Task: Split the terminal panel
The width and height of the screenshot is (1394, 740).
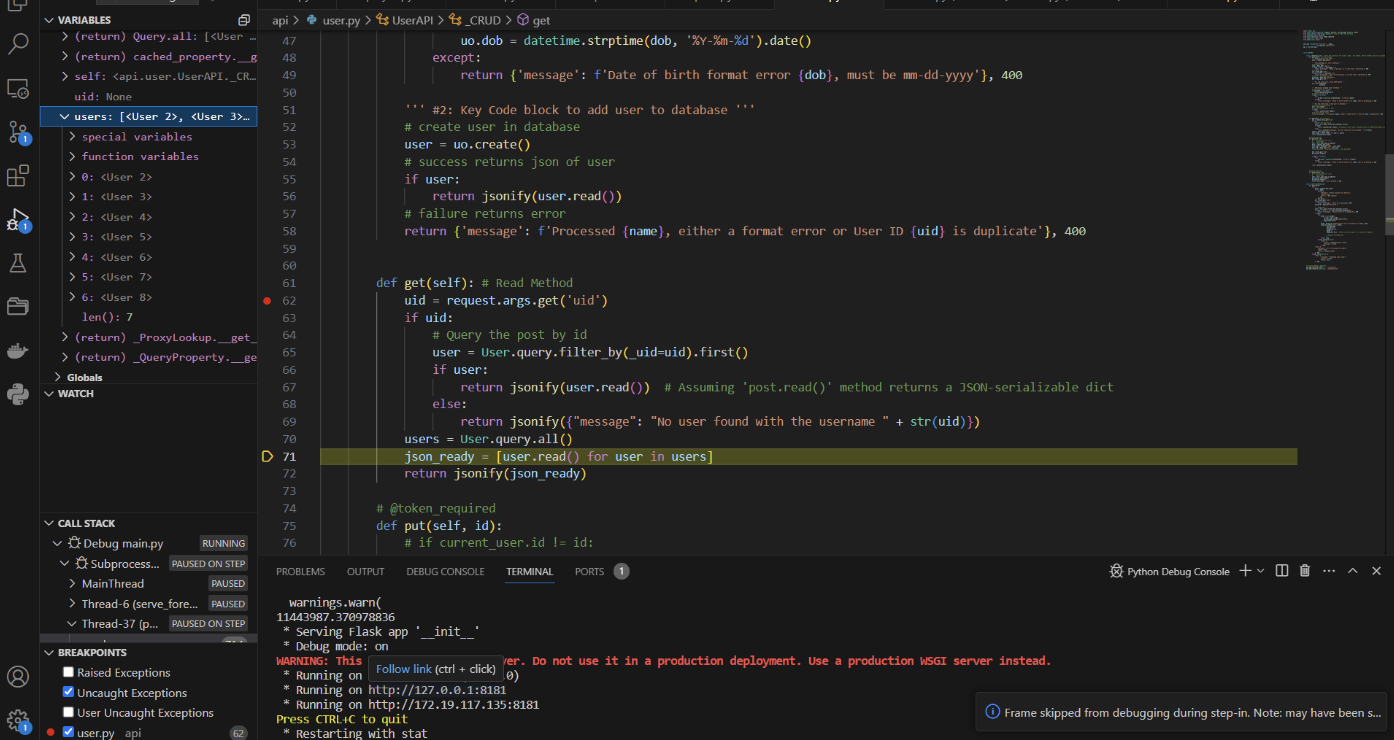Action: (x=1282, y=571)
